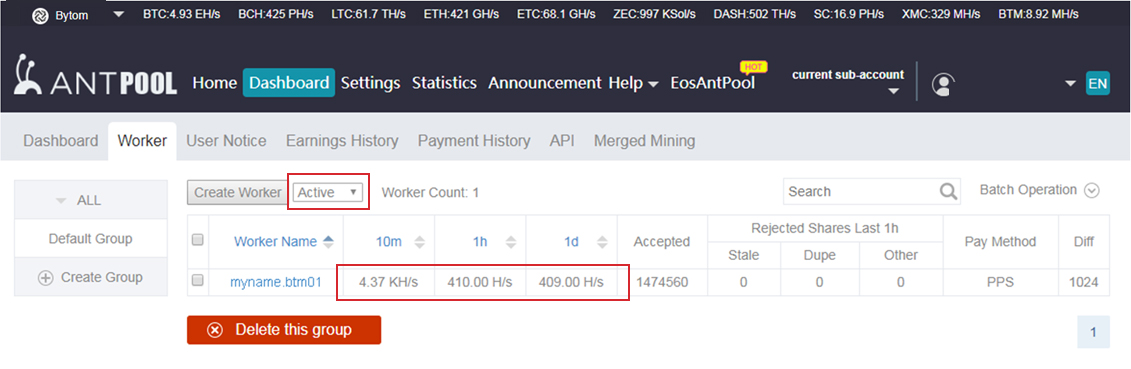Click the SC:16.9 PH/s ticker entry

click(848, 14)
